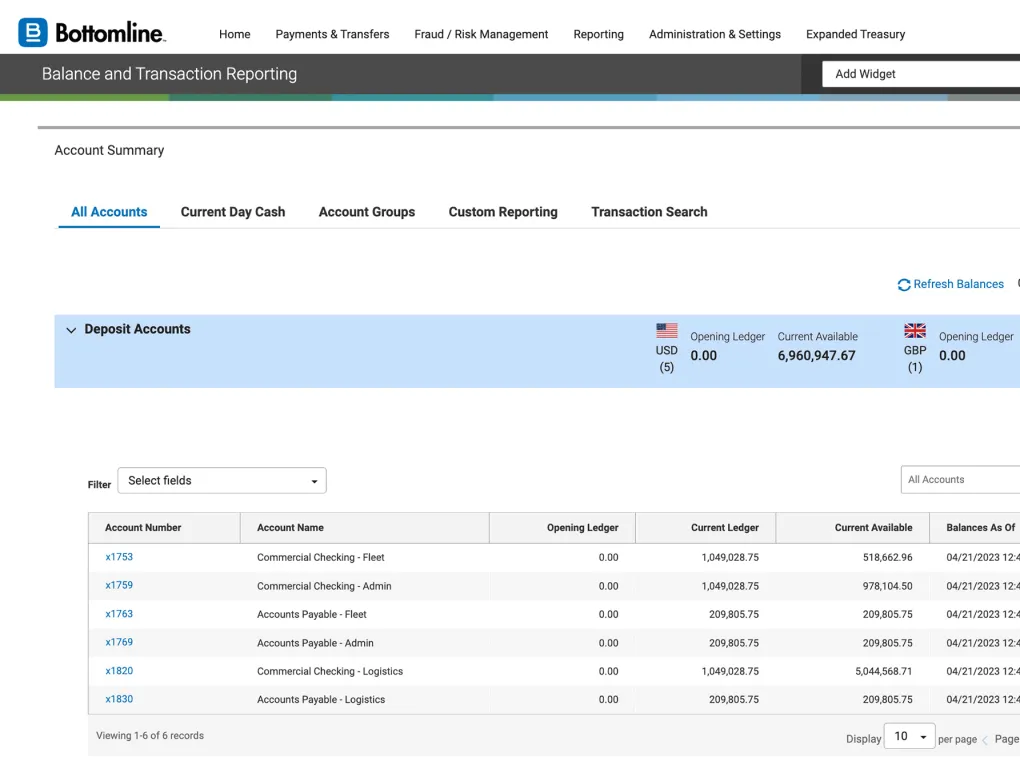Switch to the Transaction Search tab
Image resolution: width=1020 pixels, height=765 pixels.
point(649,212)
